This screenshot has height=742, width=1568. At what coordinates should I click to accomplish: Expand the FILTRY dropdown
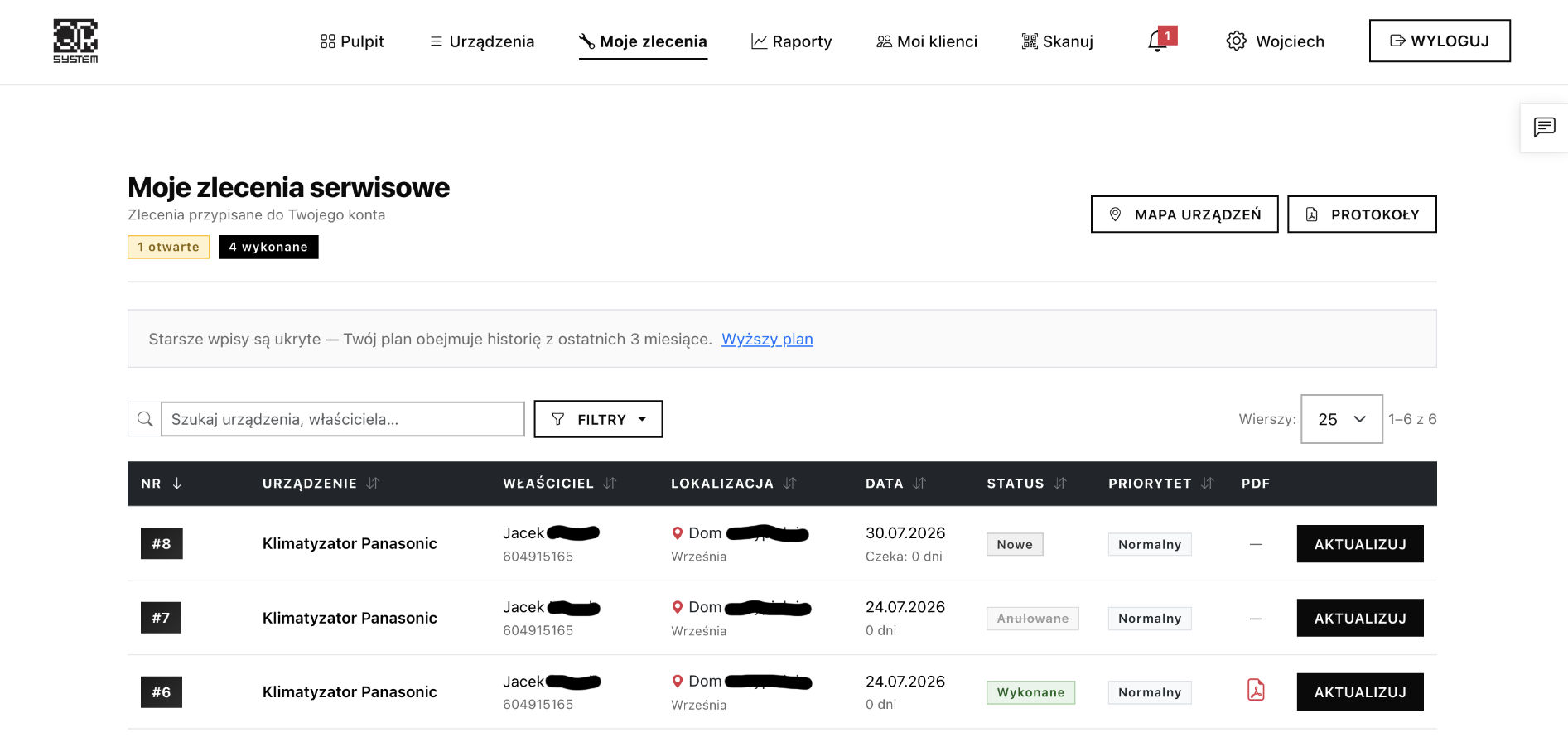(598, 419)
